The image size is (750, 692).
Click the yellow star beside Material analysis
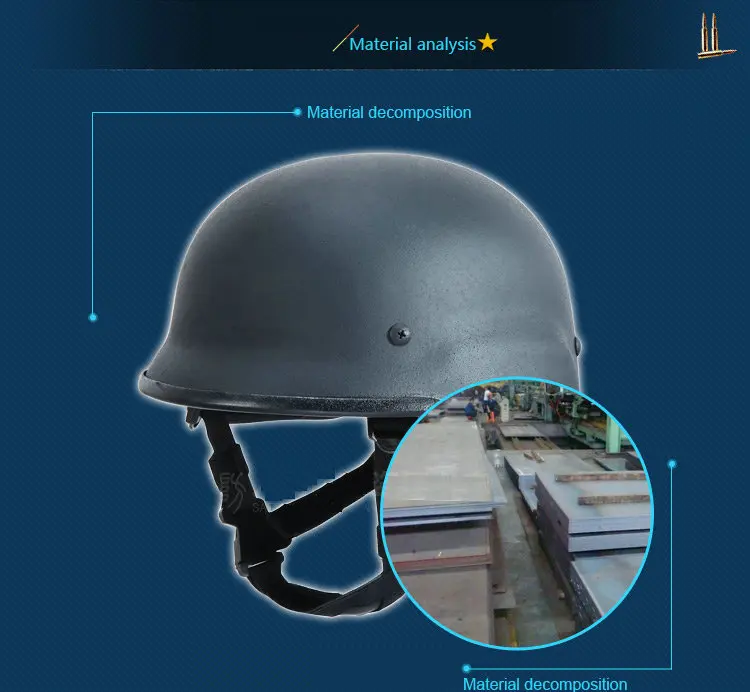pos(487,42)
